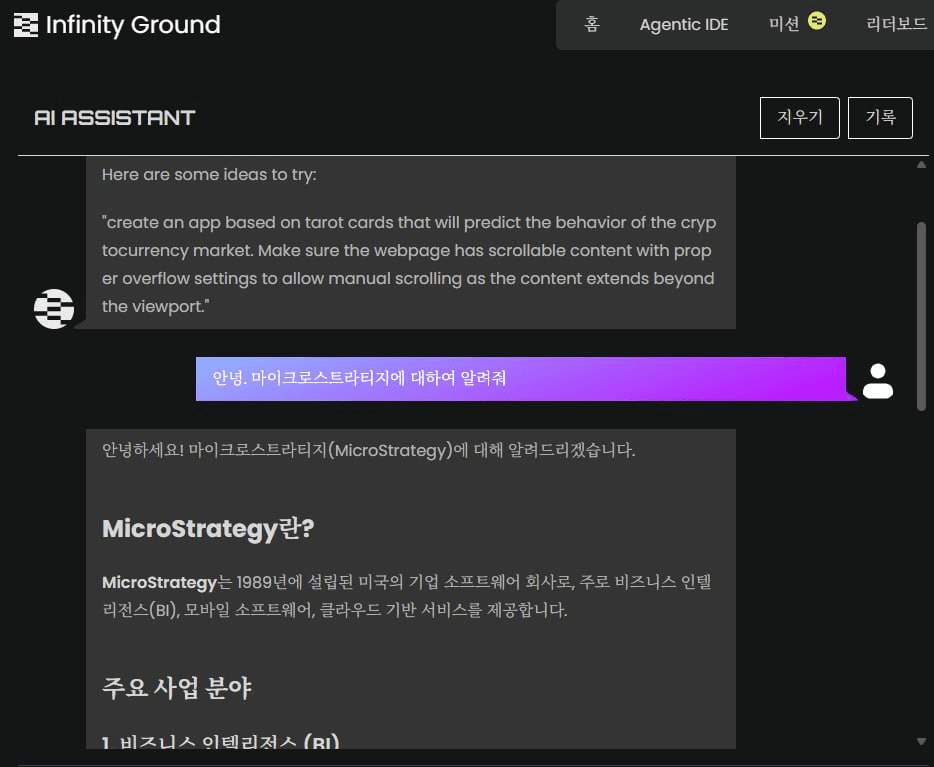Click the chat scrollbar thumb
Image resolution: width=934 pixels, height=767 pixels.
(x=921, y=316)
